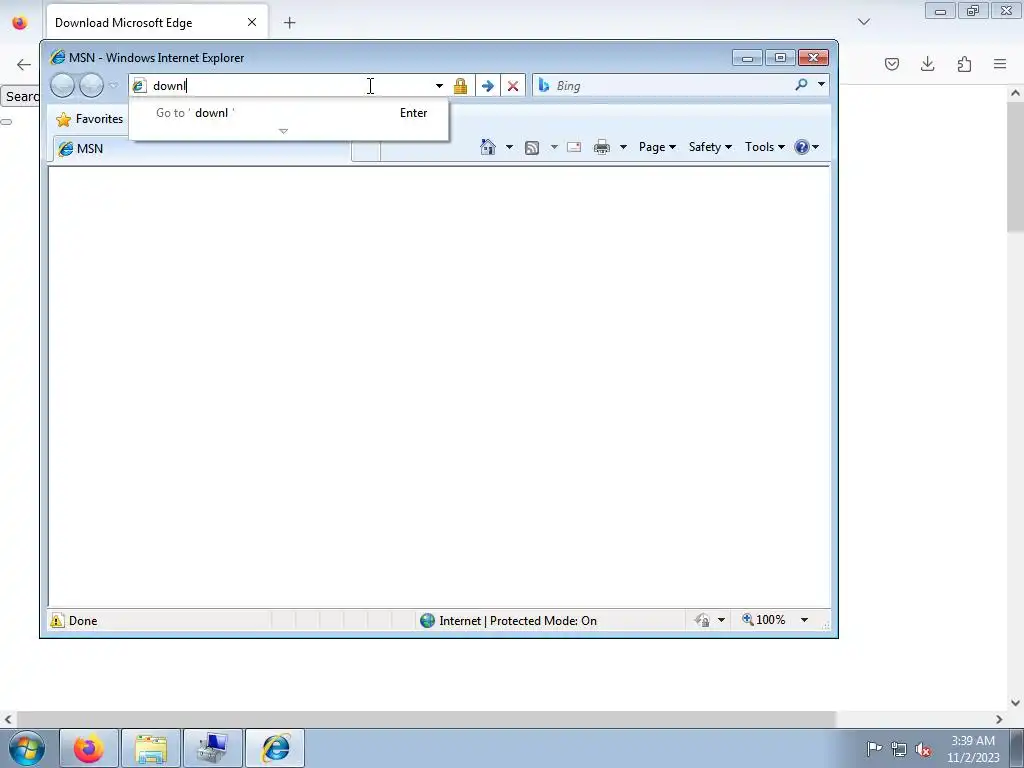Open the Home page icon in IE toolbar
The image size is (1024, 768).
click(x=488, y=147)
